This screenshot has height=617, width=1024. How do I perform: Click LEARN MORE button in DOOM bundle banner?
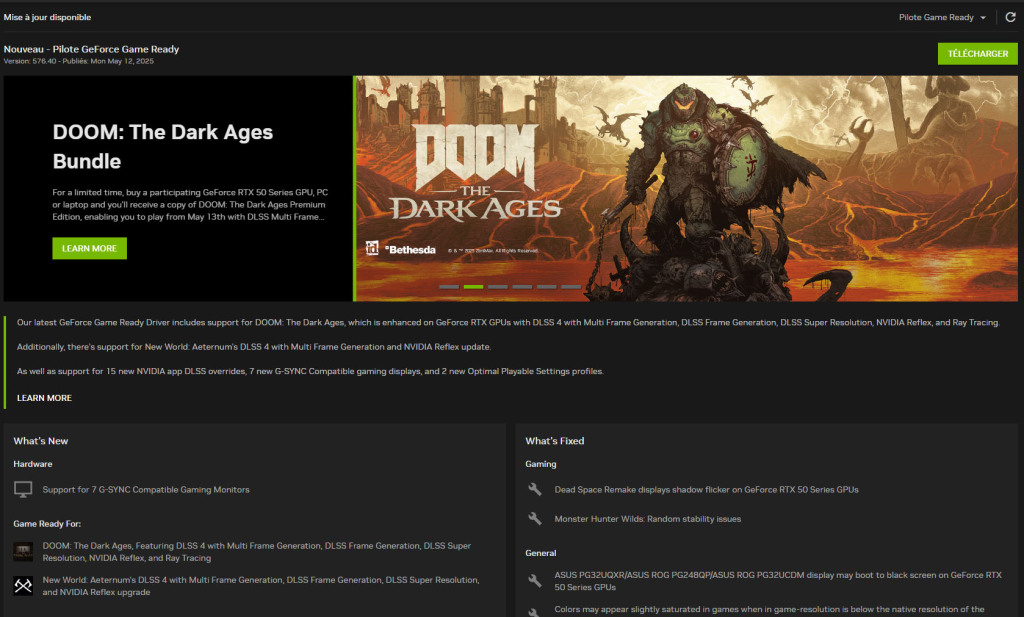[89, 248]
